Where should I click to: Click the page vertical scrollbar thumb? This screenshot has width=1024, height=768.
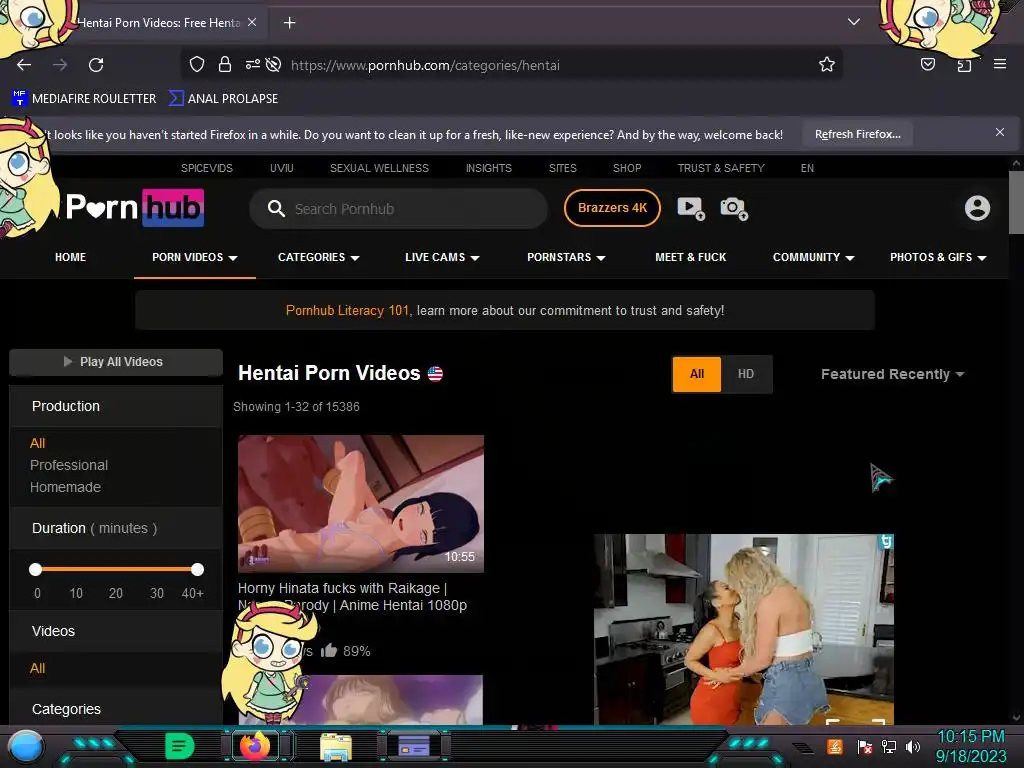pos(1016,202)
